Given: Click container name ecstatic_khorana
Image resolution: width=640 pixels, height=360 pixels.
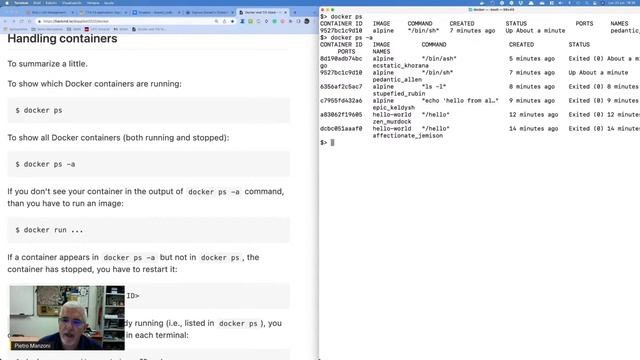Looking at the screenshot, I should click(400, 66).
